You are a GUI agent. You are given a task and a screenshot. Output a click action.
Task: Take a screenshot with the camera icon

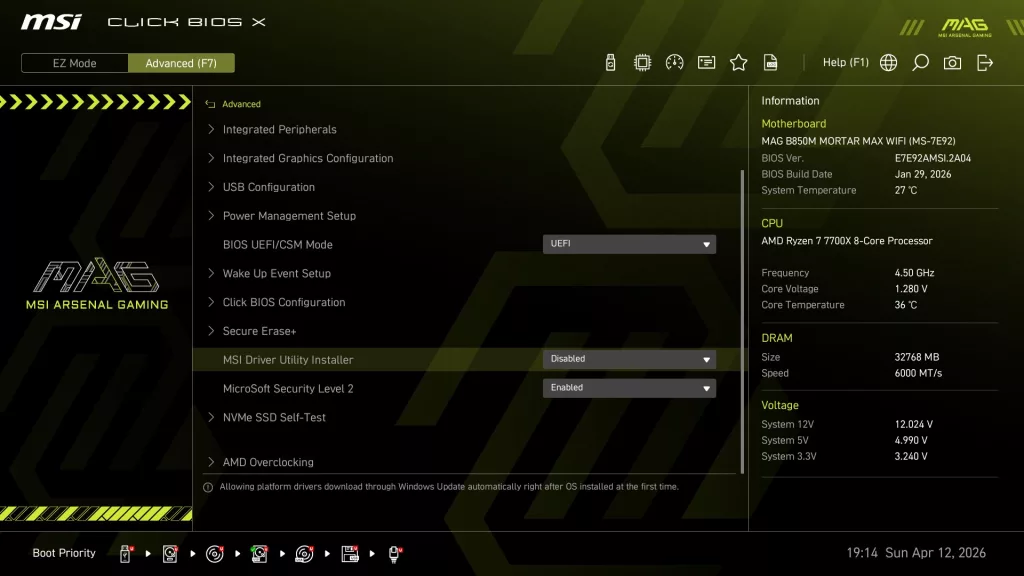click(952, 63)
